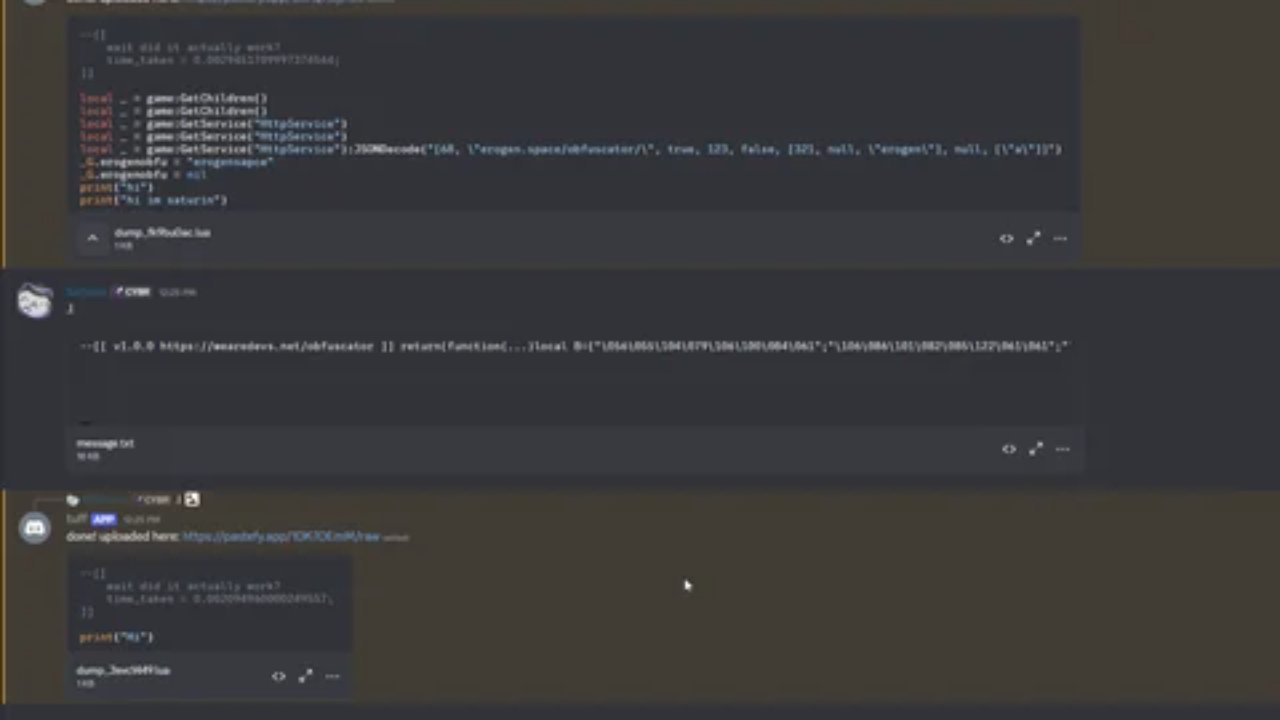Collapse the dump_NRbuOac.lua code preview
This screenshot has height=720, width=1280.
click(91, 237)
